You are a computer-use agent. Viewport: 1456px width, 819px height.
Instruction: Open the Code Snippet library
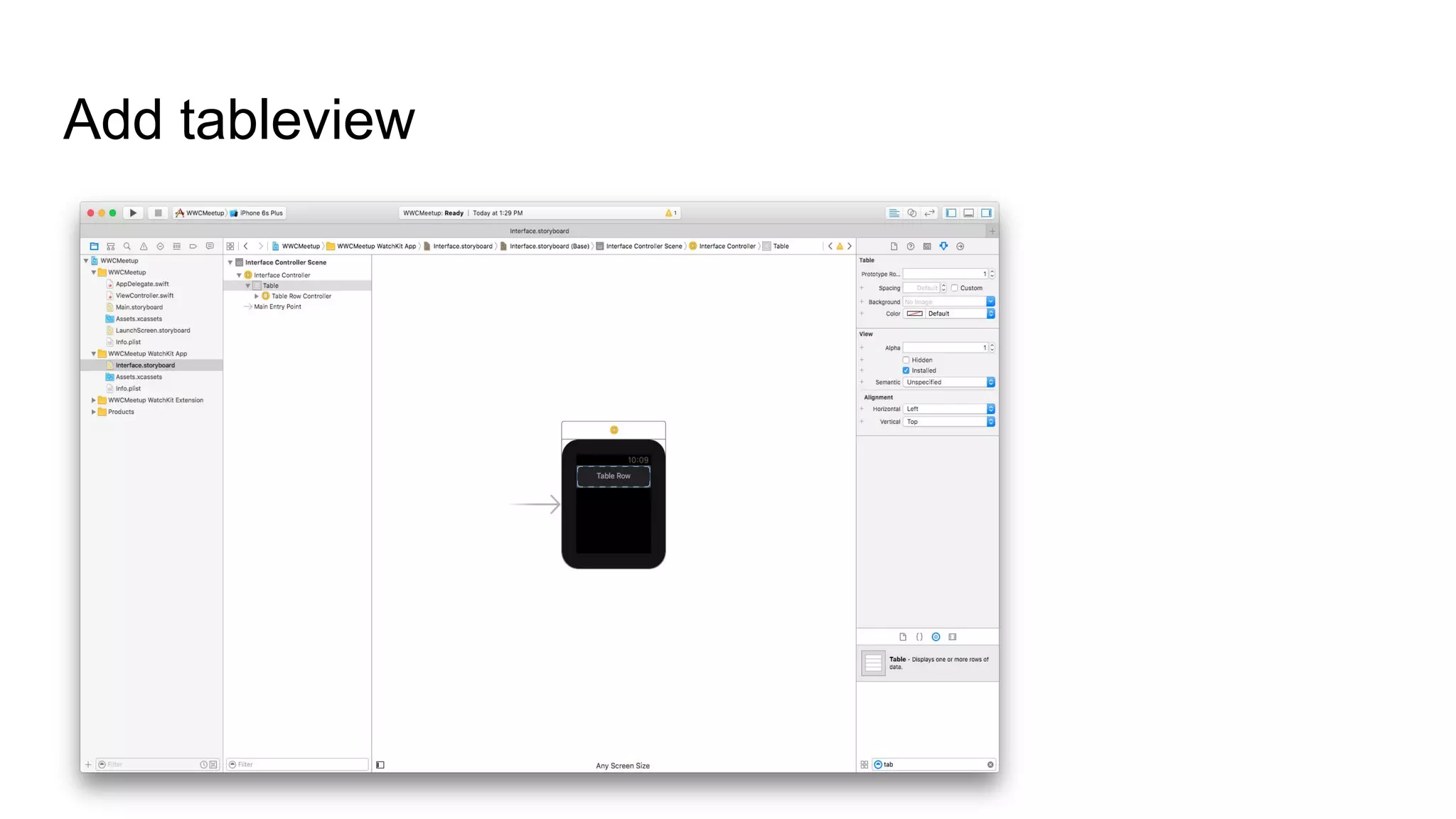click(919, 637)
